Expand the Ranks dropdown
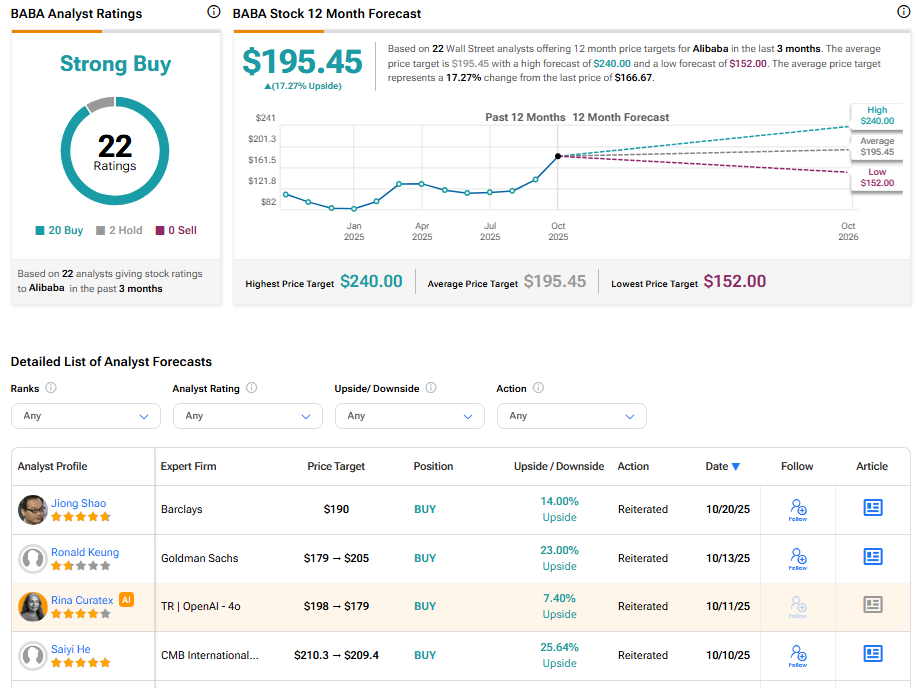The width and height of the screenshot is (922, 688). tap(85, 416)
